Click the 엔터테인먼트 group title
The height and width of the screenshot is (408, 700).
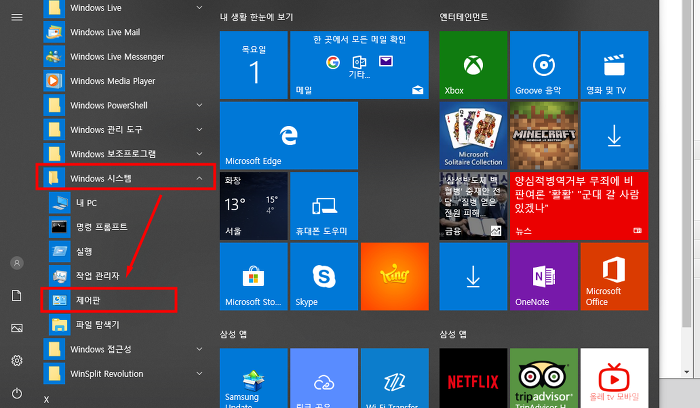pyautogui.click(x=464, y=17)
